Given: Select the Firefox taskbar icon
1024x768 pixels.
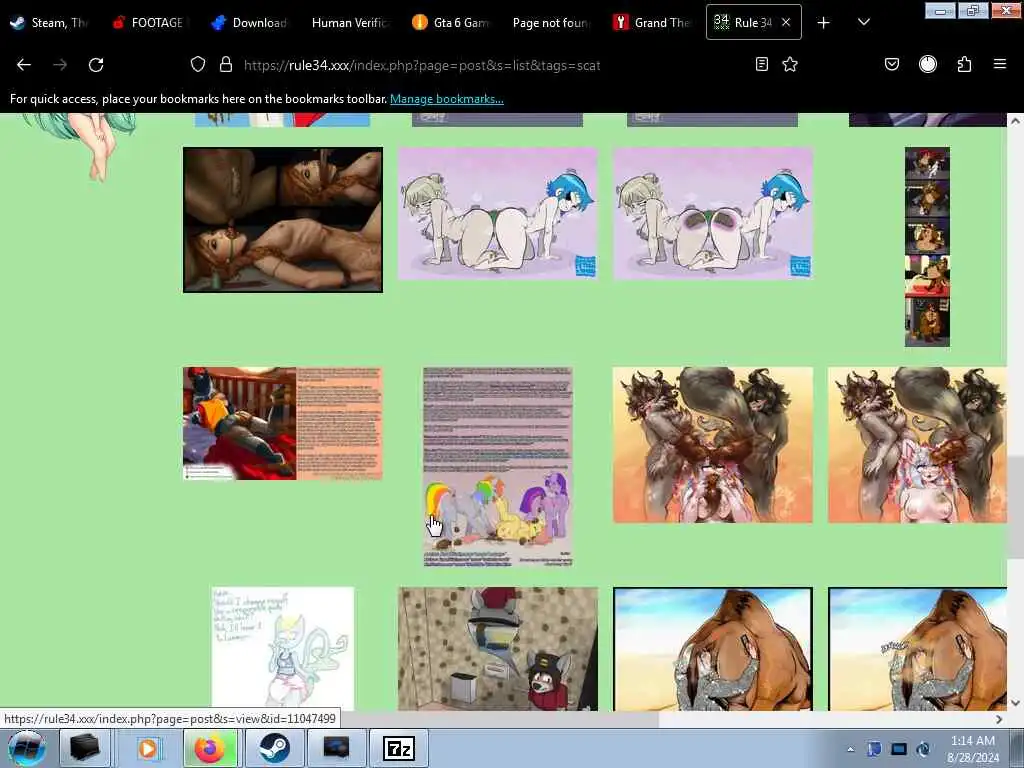Looking at the screenshot, I should click(210, 748).
